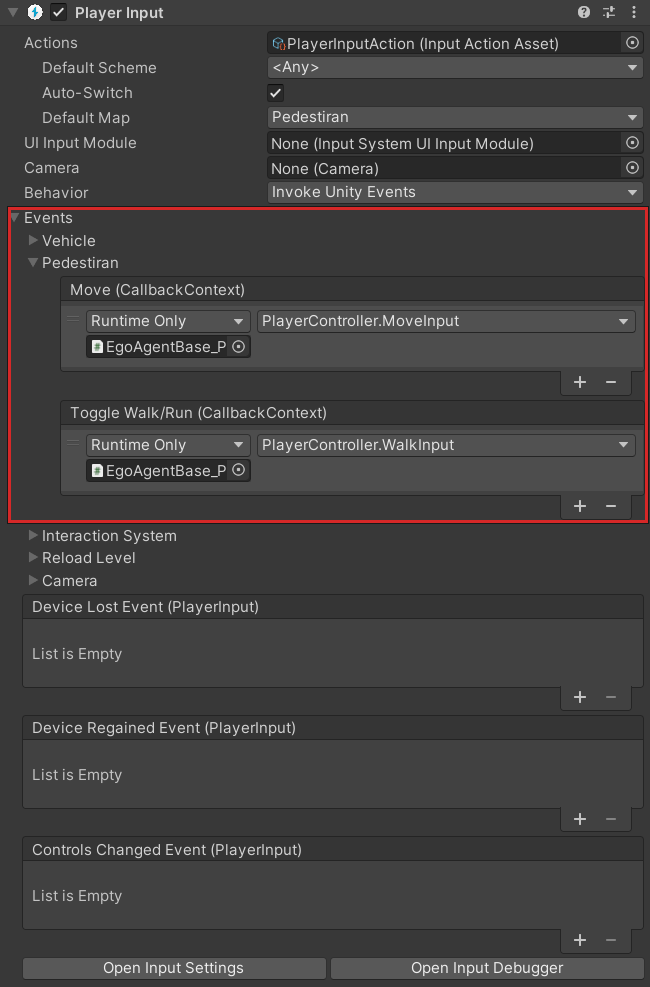
Task: Open object picker for Move event target
Action: (239, 347)
